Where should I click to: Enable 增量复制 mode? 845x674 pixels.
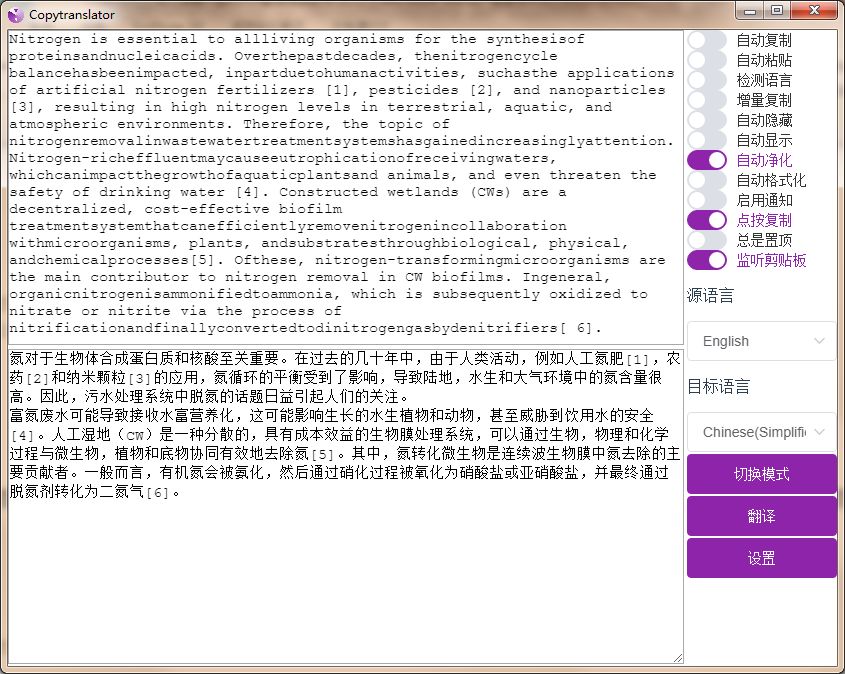pyautogui.click(x=706, y=100)
